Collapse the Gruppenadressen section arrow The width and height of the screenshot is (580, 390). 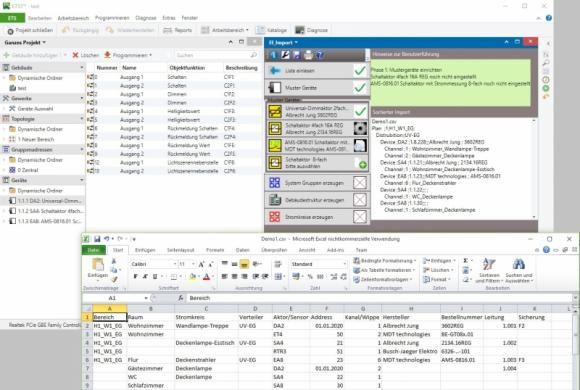coord(82,149)
